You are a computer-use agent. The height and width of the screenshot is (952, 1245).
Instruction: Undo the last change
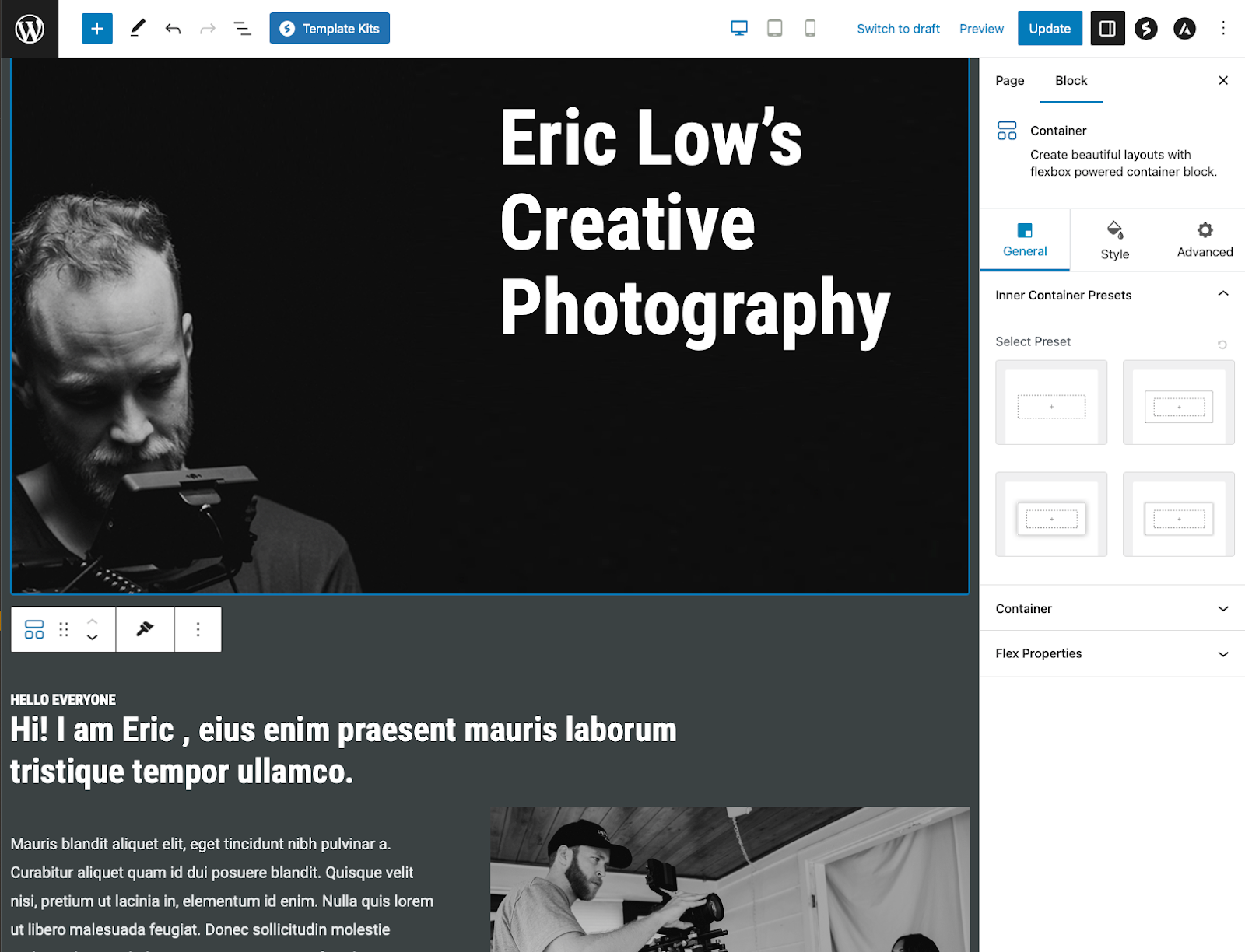pos(173,28)
